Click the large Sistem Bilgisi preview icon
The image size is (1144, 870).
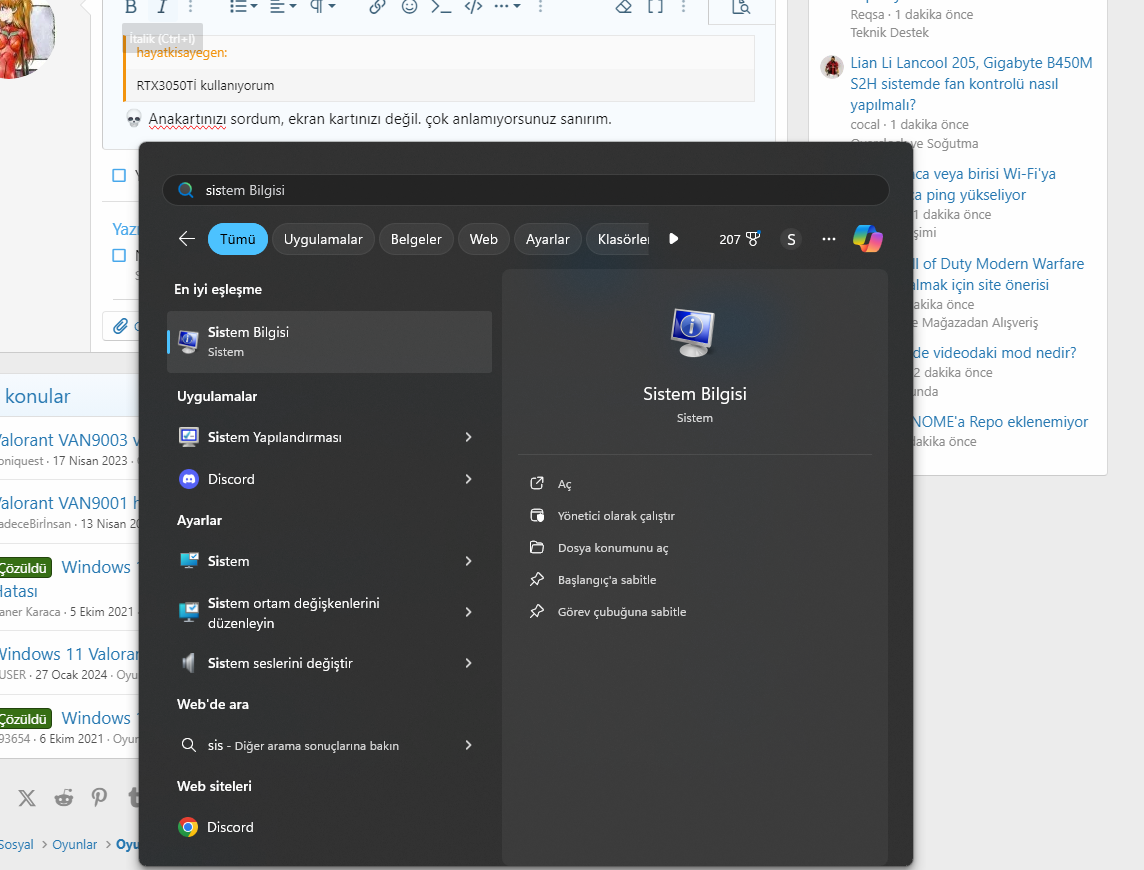tap(692, 333)
